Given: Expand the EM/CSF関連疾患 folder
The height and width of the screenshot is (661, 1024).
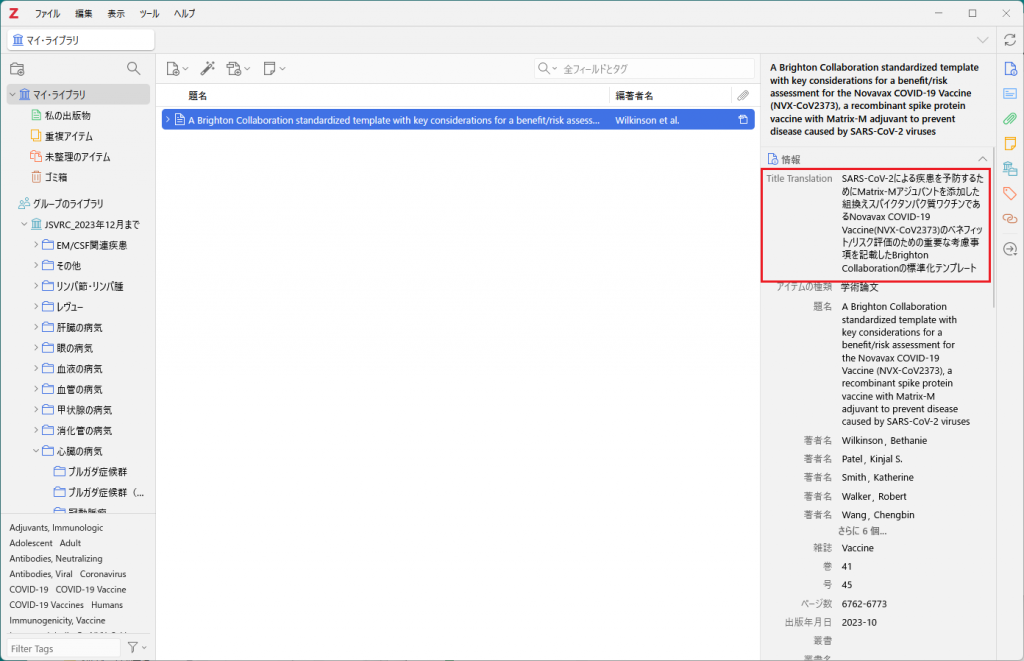Looking at the screenshot, I should [x=36, y=245].
